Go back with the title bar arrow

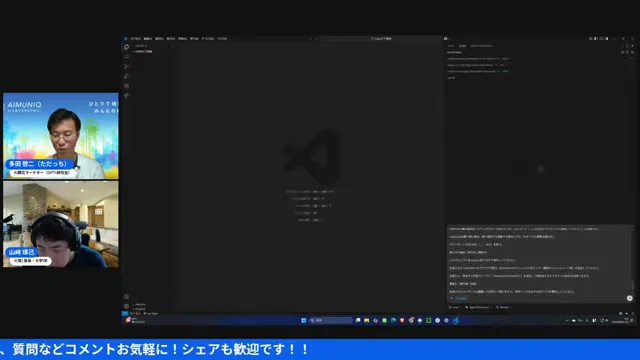click(x=310, y=38)
